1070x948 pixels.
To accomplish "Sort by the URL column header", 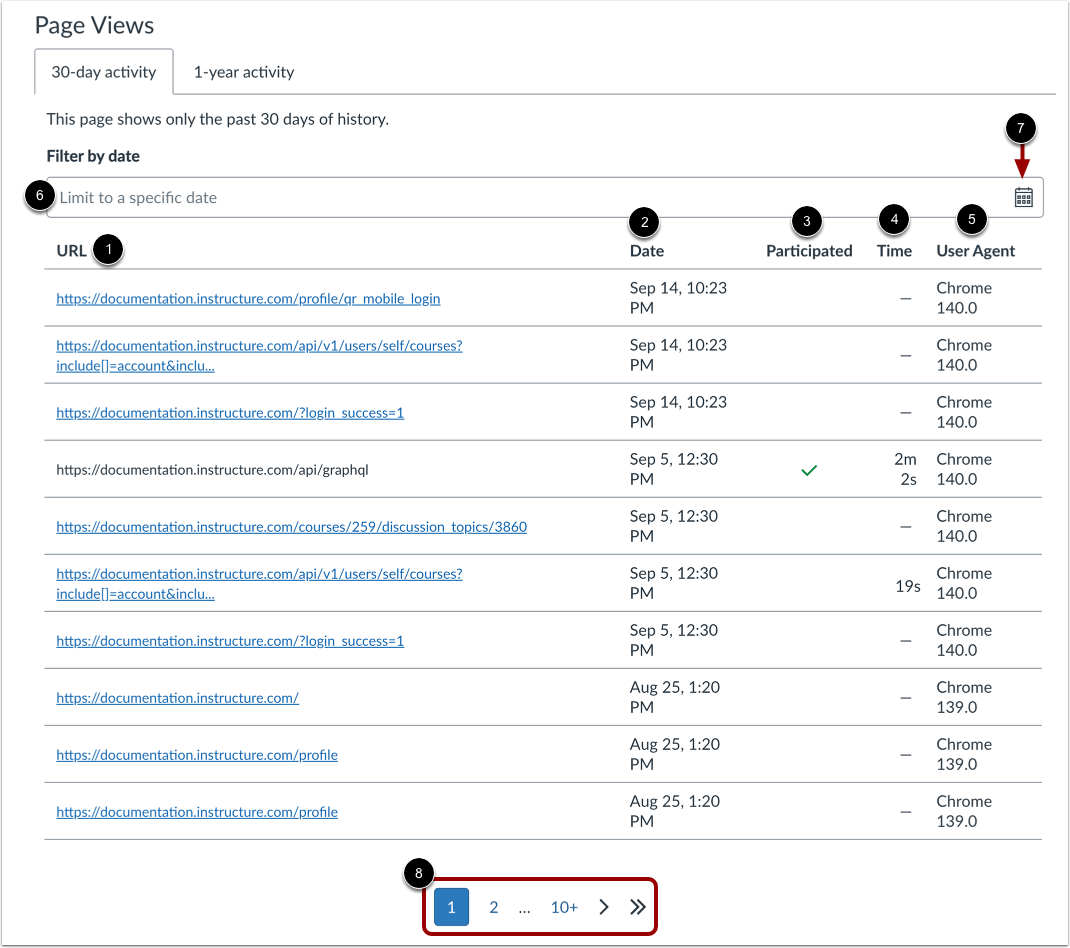I will pyautogui.click(x=70, y=250).
